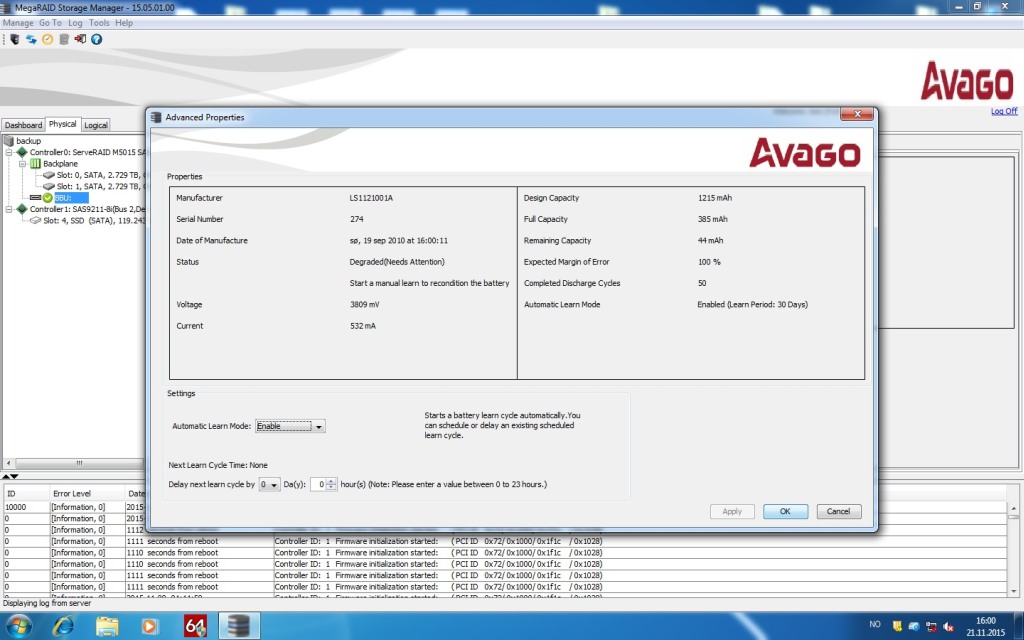
Task: Open the Tools menu
Action: click(x=99, y=23)
